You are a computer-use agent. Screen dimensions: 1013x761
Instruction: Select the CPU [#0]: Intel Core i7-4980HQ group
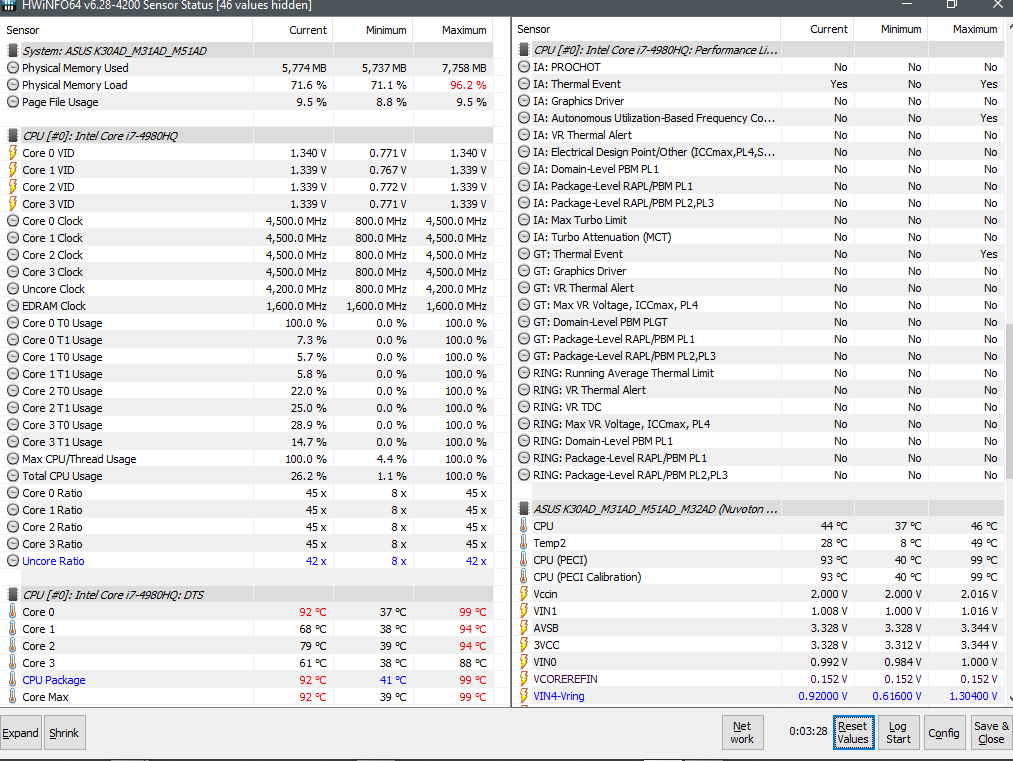[247, 136]
